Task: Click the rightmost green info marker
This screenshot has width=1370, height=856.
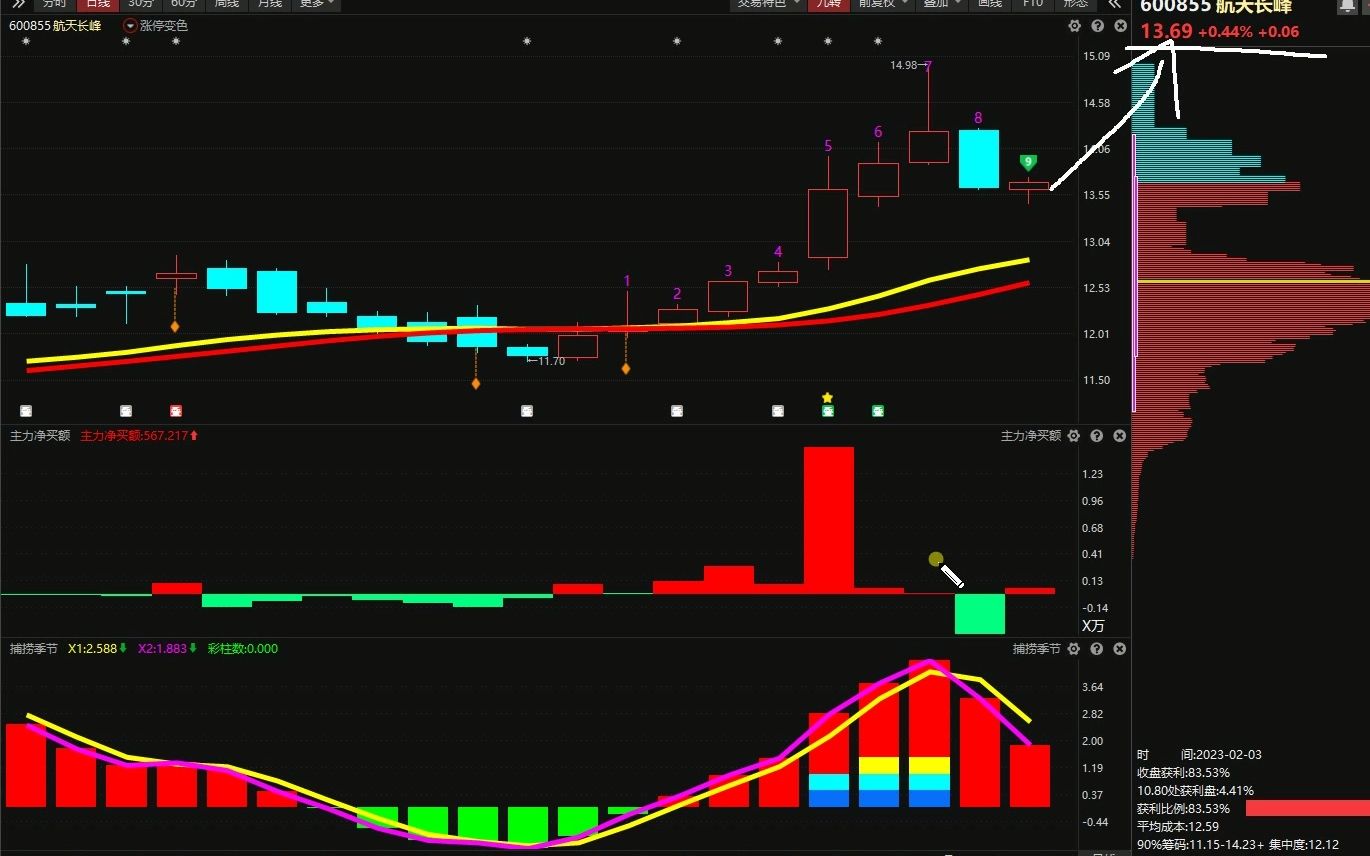Action: click(878, 411)
